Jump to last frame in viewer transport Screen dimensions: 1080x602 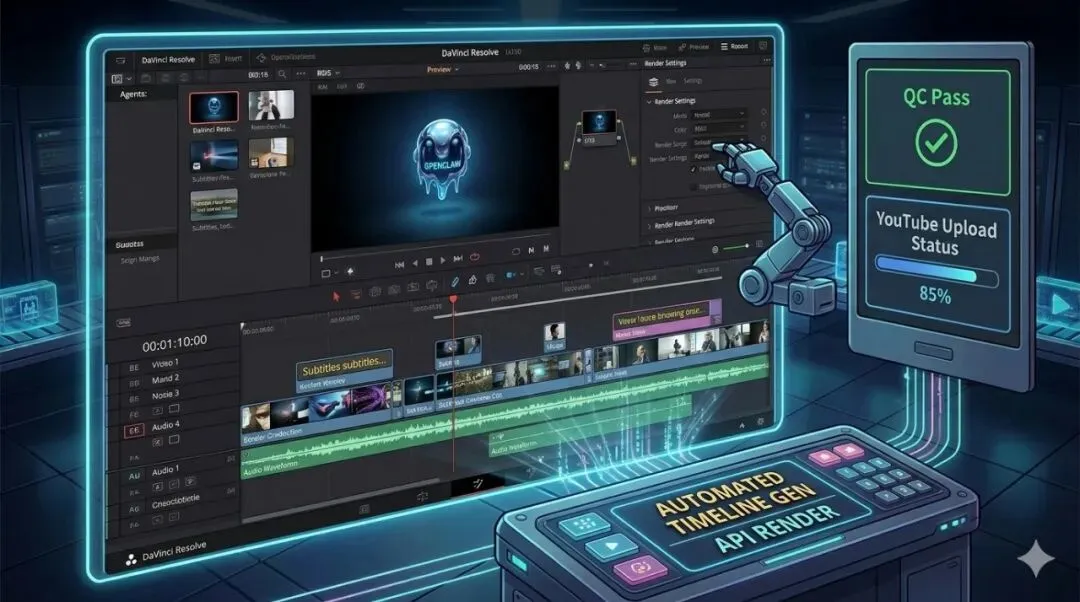(x=458, y=259)
